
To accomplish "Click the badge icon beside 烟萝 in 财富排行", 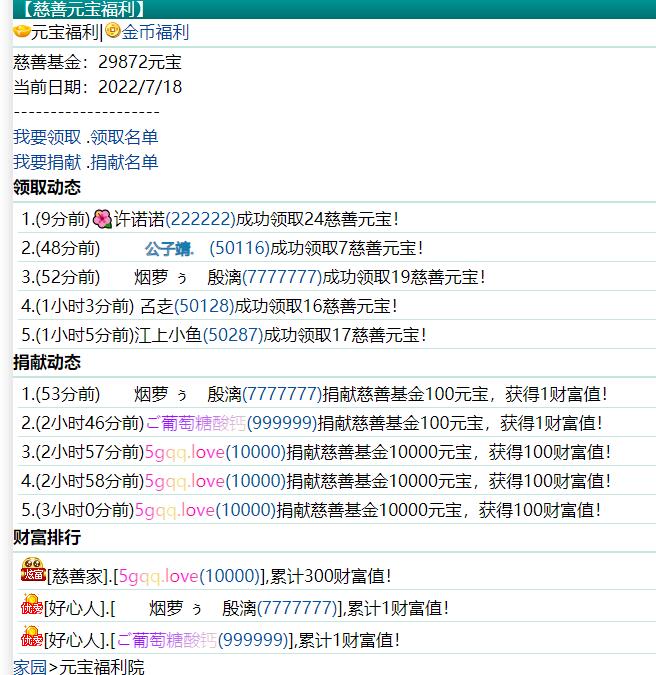I will coord(31,605).
